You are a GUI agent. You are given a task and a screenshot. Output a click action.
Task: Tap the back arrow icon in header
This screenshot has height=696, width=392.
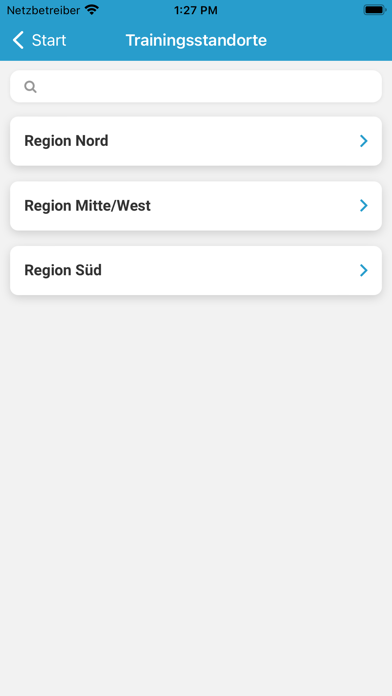(x=18, y=40)
